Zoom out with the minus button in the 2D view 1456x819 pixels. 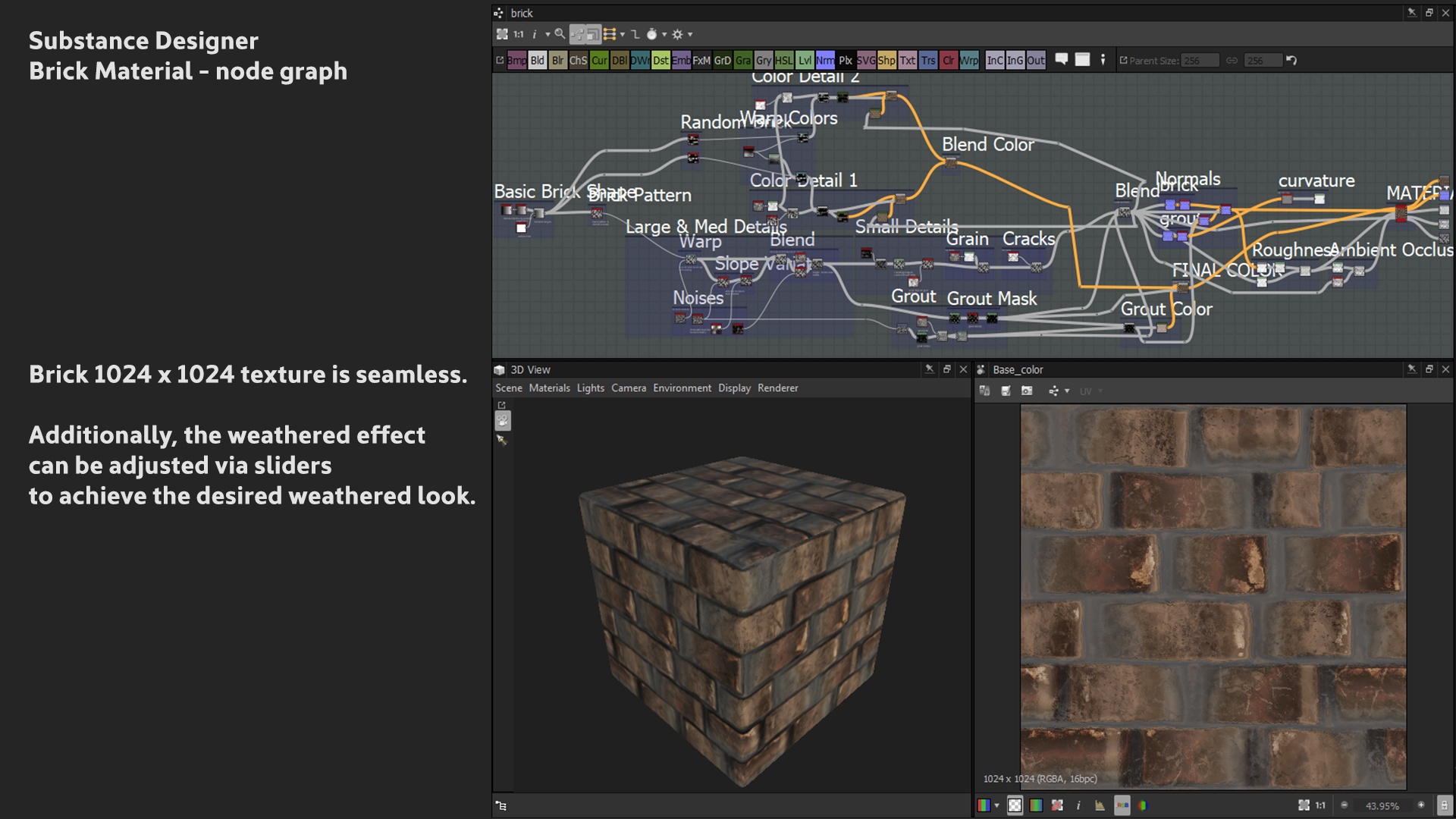point(1345,805)
